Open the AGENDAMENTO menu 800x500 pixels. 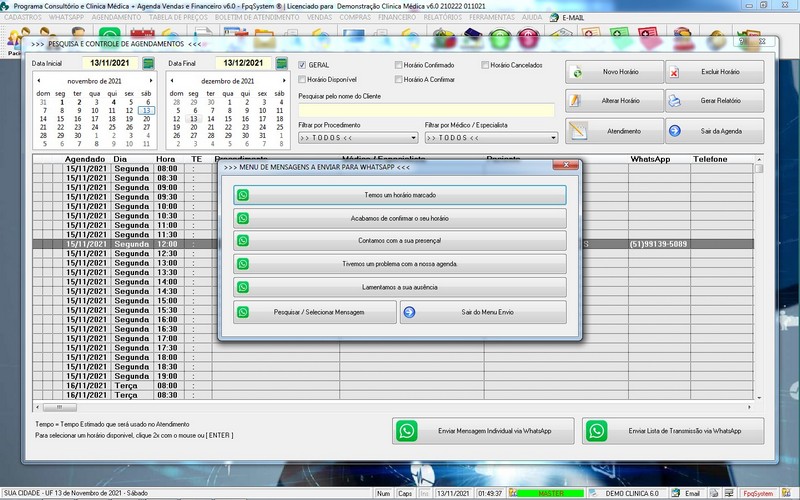116,17
